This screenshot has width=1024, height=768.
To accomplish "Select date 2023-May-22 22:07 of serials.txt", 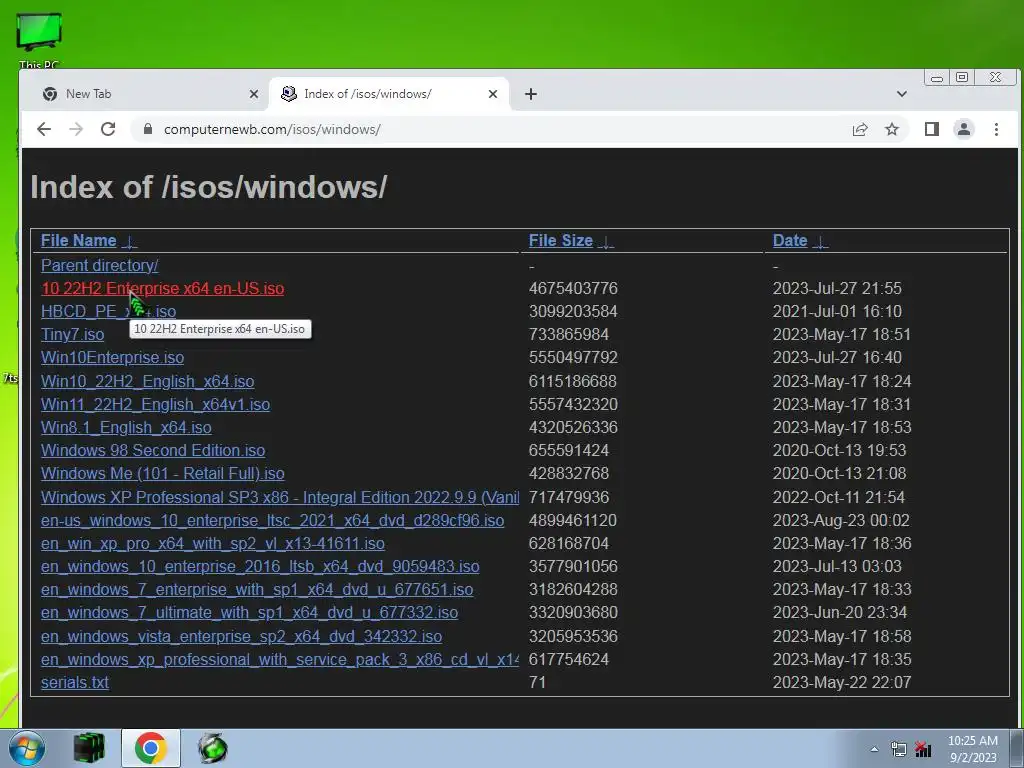I will point(842,682).
